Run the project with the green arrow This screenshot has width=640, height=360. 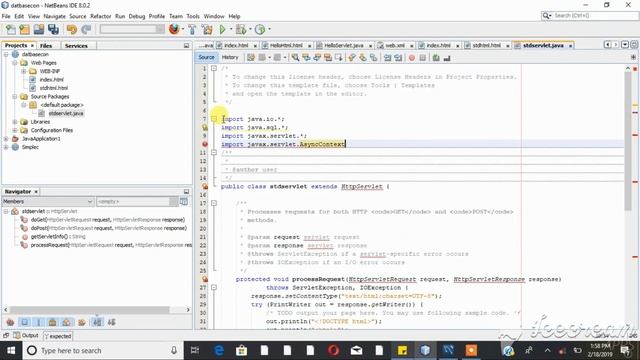[222, 29]
